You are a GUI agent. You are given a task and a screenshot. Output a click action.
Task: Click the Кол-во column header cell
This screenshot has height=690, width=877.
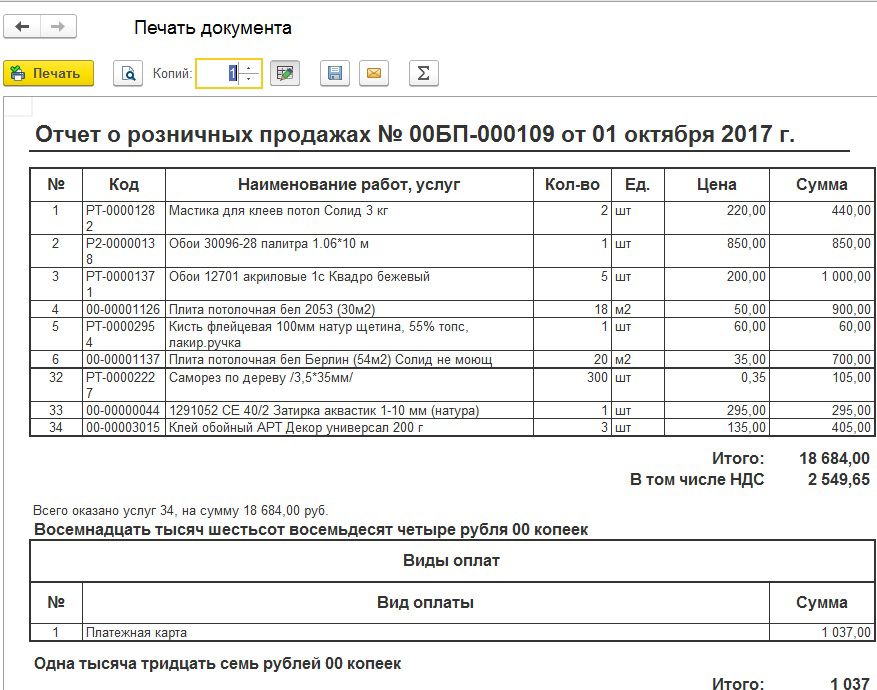click(572, 184)
